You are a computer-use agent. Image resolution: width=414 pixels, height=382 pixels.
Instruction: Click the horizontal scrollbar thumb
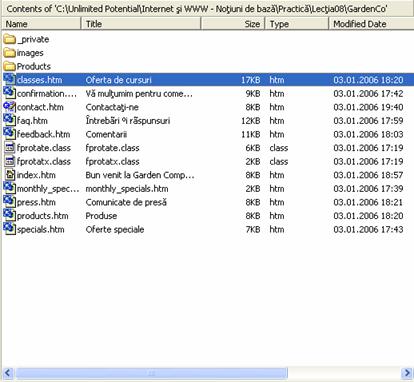(151, 373)
